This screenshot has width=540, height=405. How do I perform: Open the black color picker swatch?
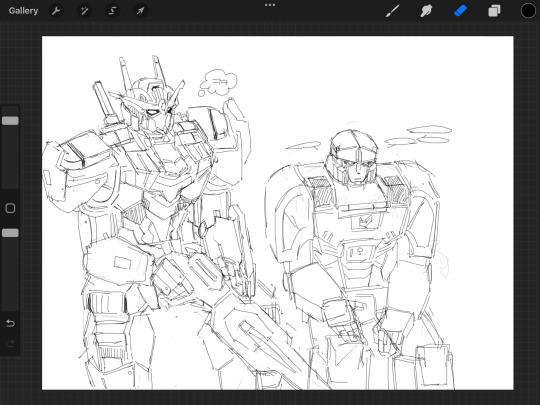point(528,11)
